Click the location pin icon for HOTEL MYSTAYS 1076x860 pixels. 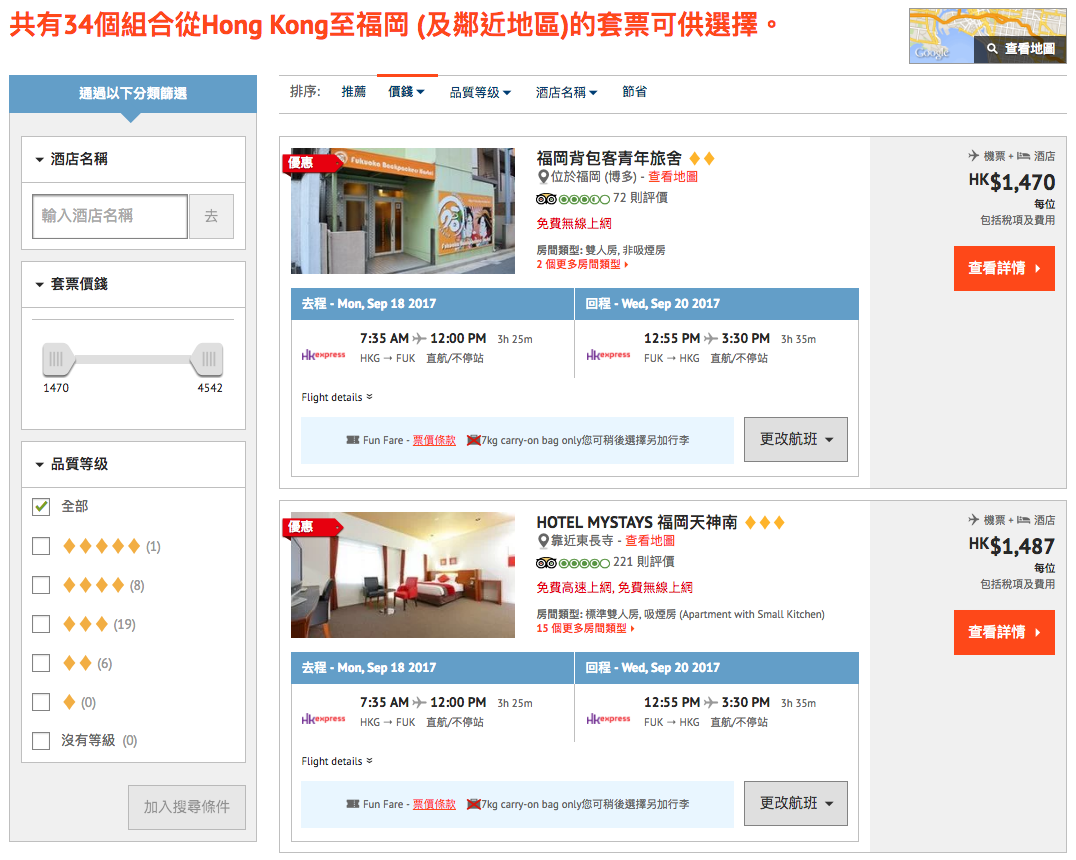tap(543, 541)
